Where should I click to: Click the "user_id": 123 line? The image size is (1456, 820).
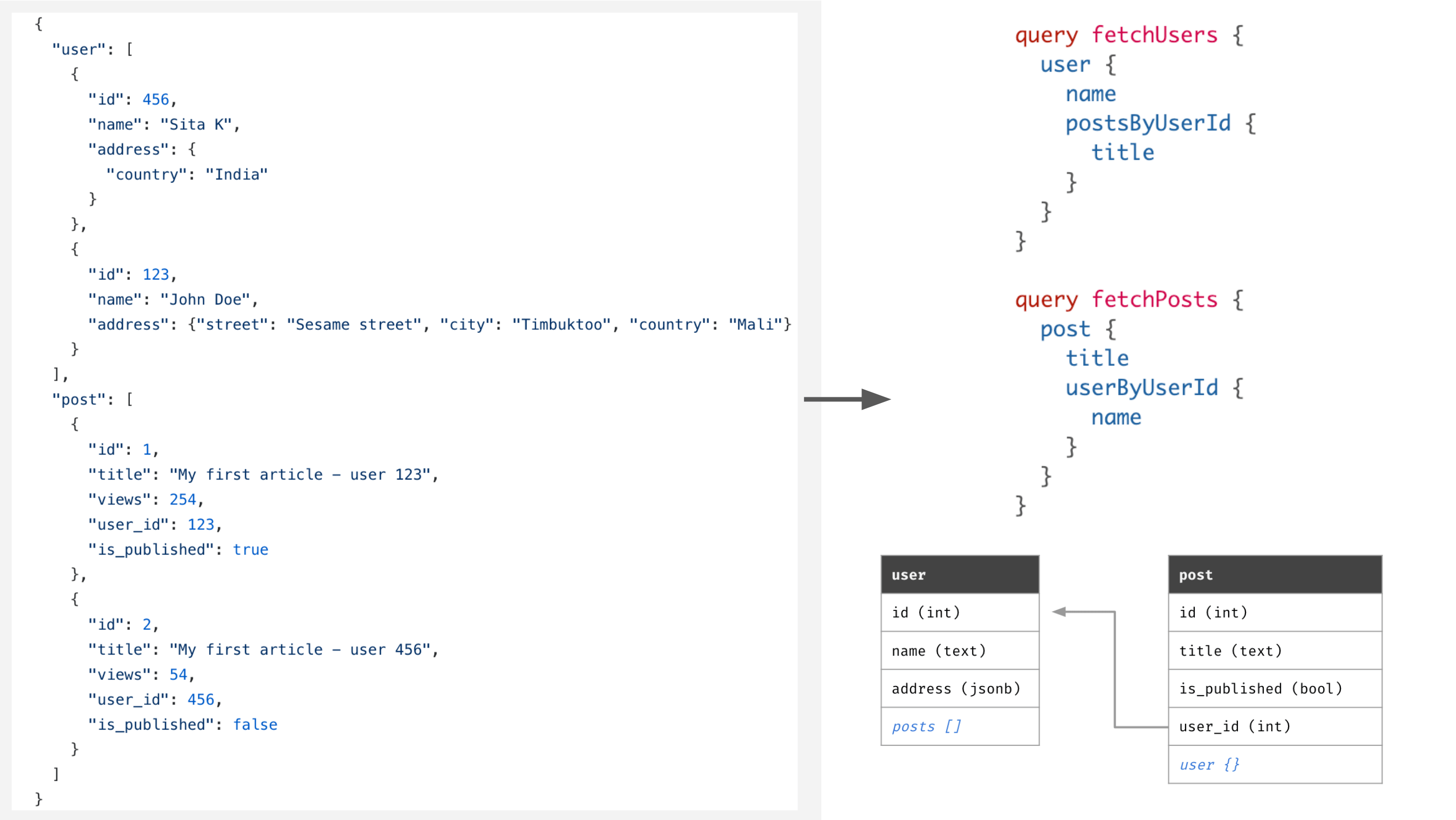click(x=155, y=525)
